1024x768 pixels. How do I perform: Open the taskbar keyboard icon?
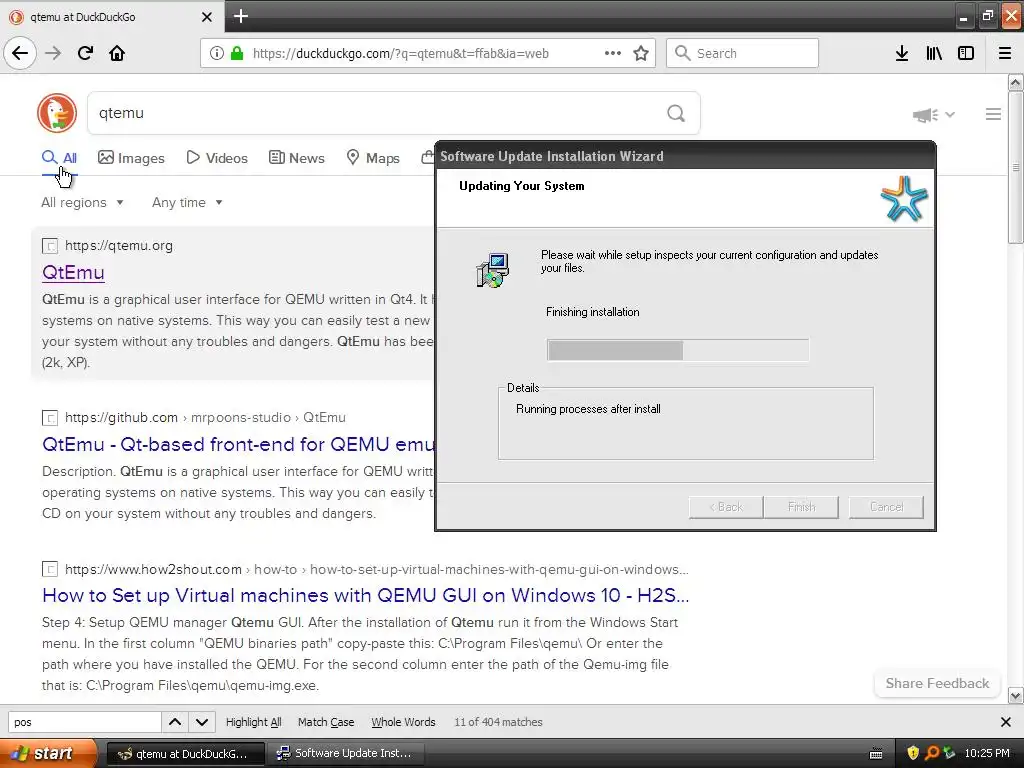pyautogui.click(x=876, y=754)
